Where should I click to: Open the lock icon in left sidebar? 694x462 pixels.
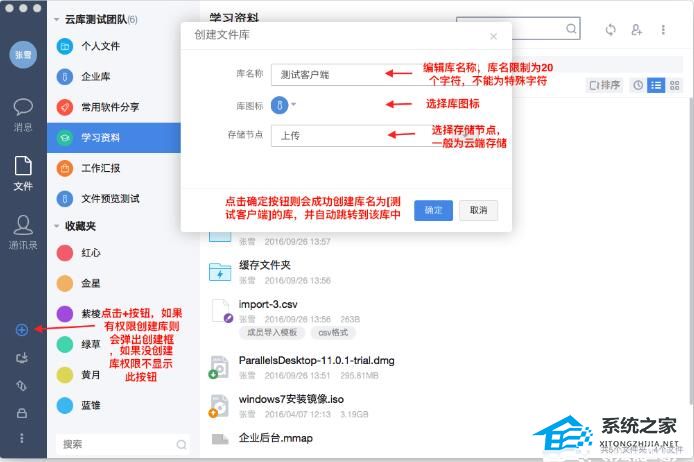(x=22, y=413)
